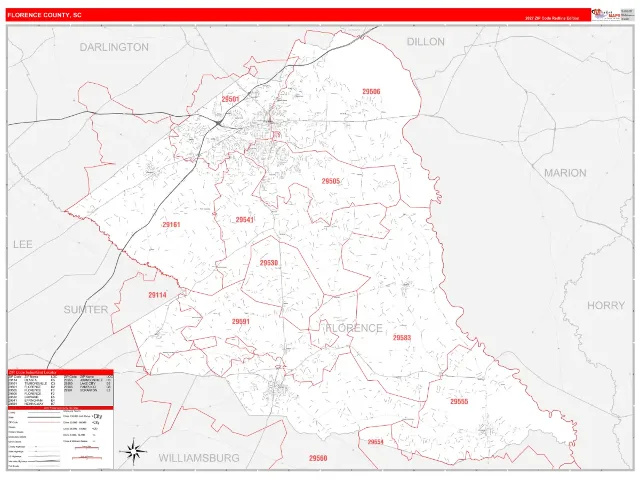
Task: Click the FLORENCE county label on the map
Action: pos(354,328)
